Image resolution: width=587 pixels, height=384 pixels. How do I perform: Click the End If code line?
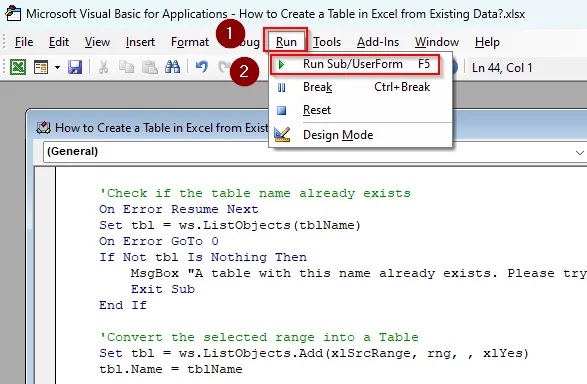click(123, 305)
